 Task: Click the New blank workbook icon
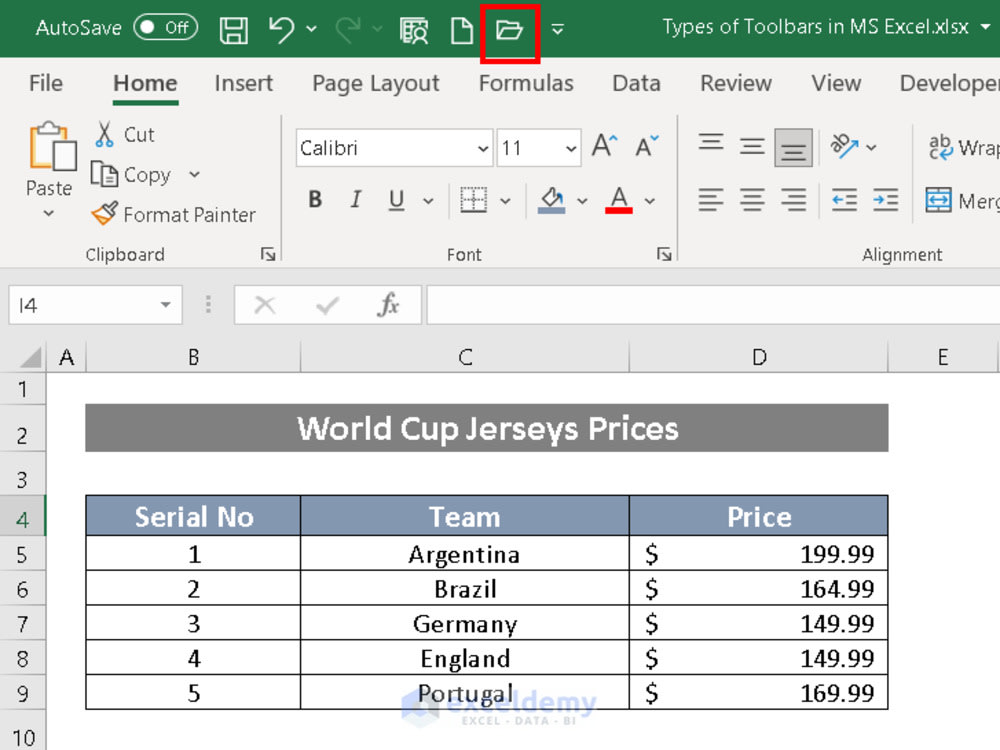tap(461, 30)
